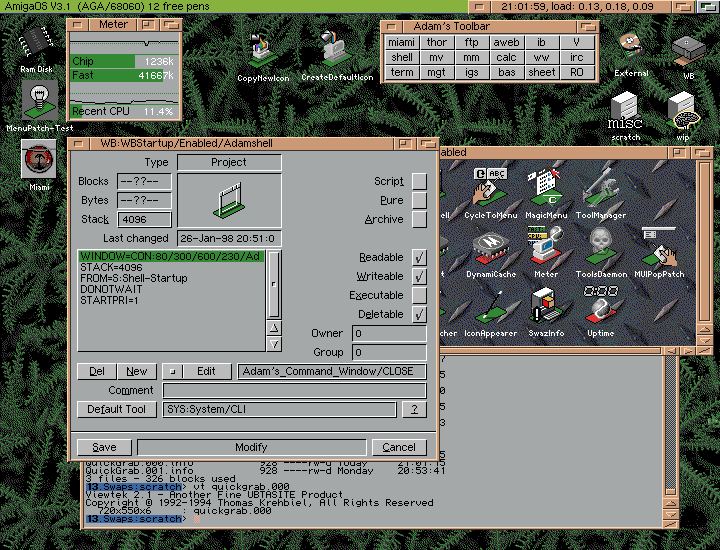Open the WB disk icon
720x550 pixels.
[688, 51]
